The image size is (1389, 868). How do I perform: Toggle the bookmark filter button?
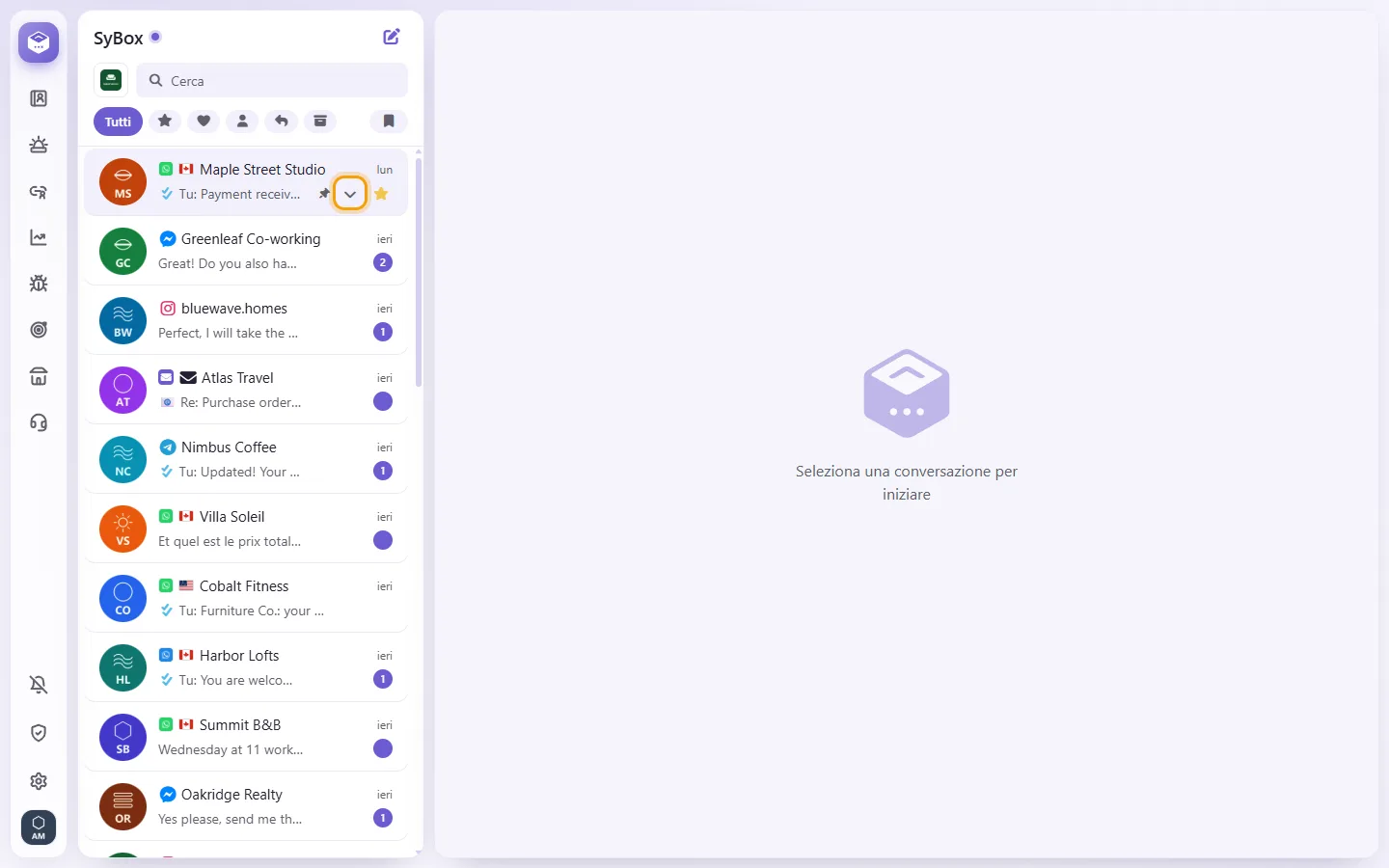point(389,121)
